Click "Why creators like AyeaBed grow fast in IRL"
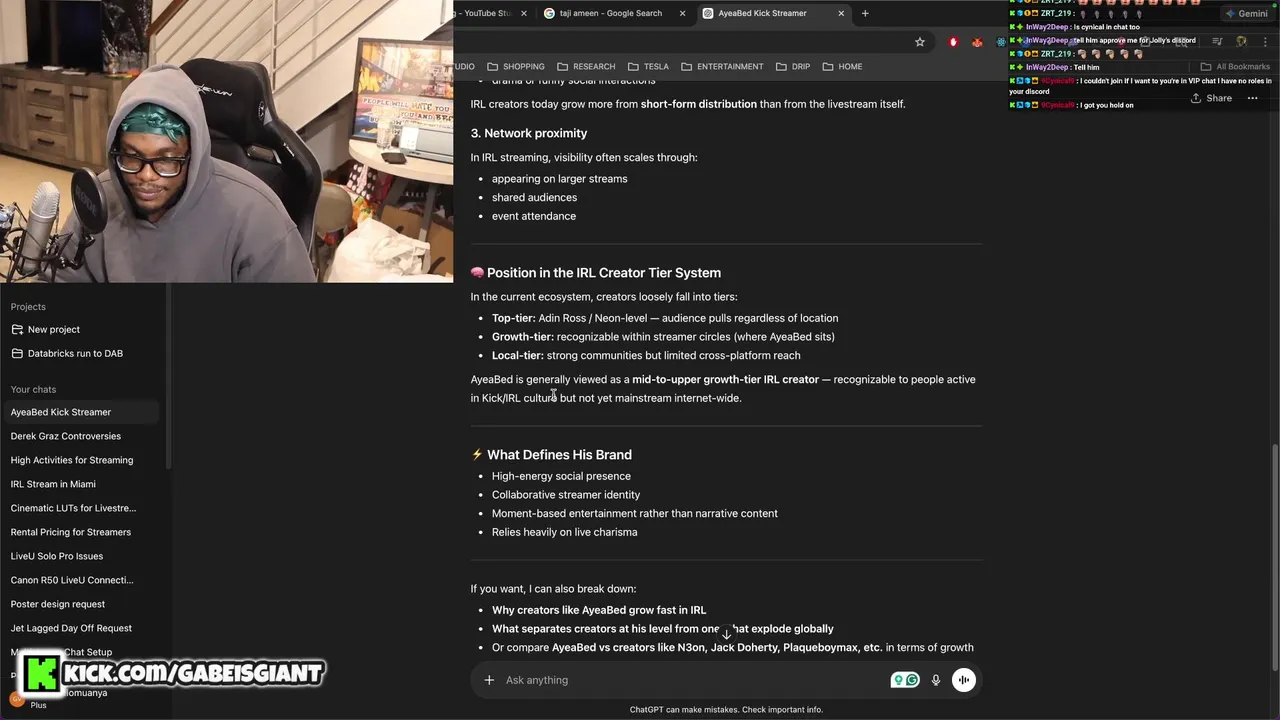This screenshot has height=720, width=1280. 599,610
